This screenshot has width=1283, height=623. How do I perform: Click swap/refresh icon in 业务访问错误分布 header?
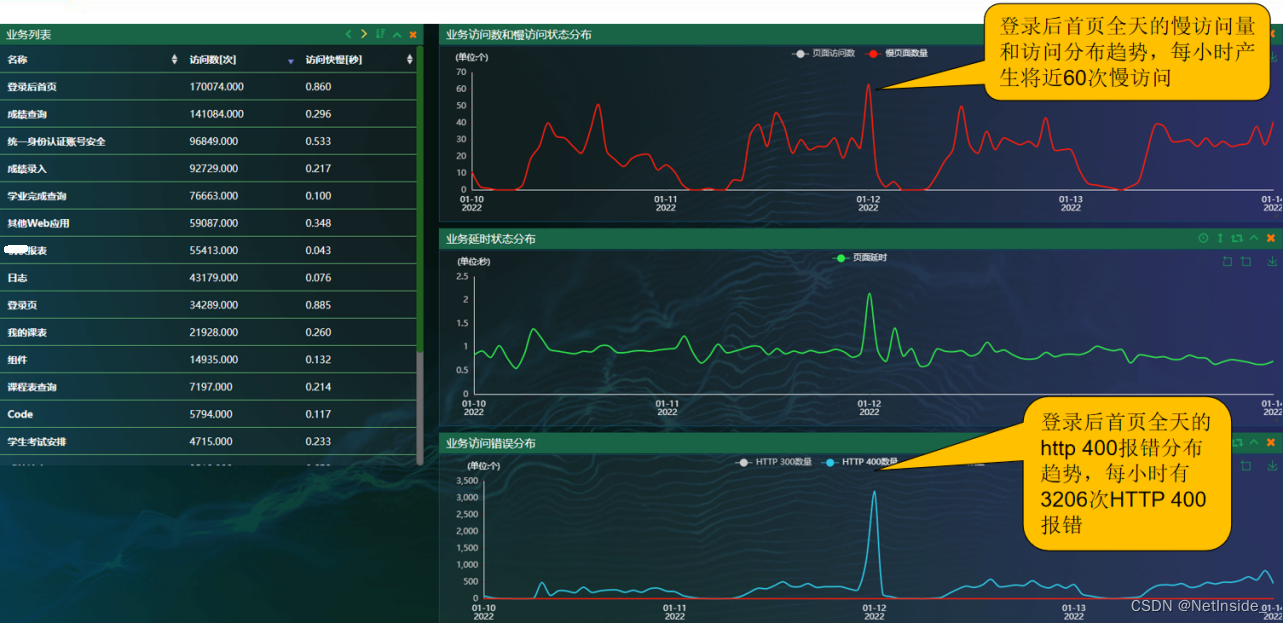[1238, 442]
